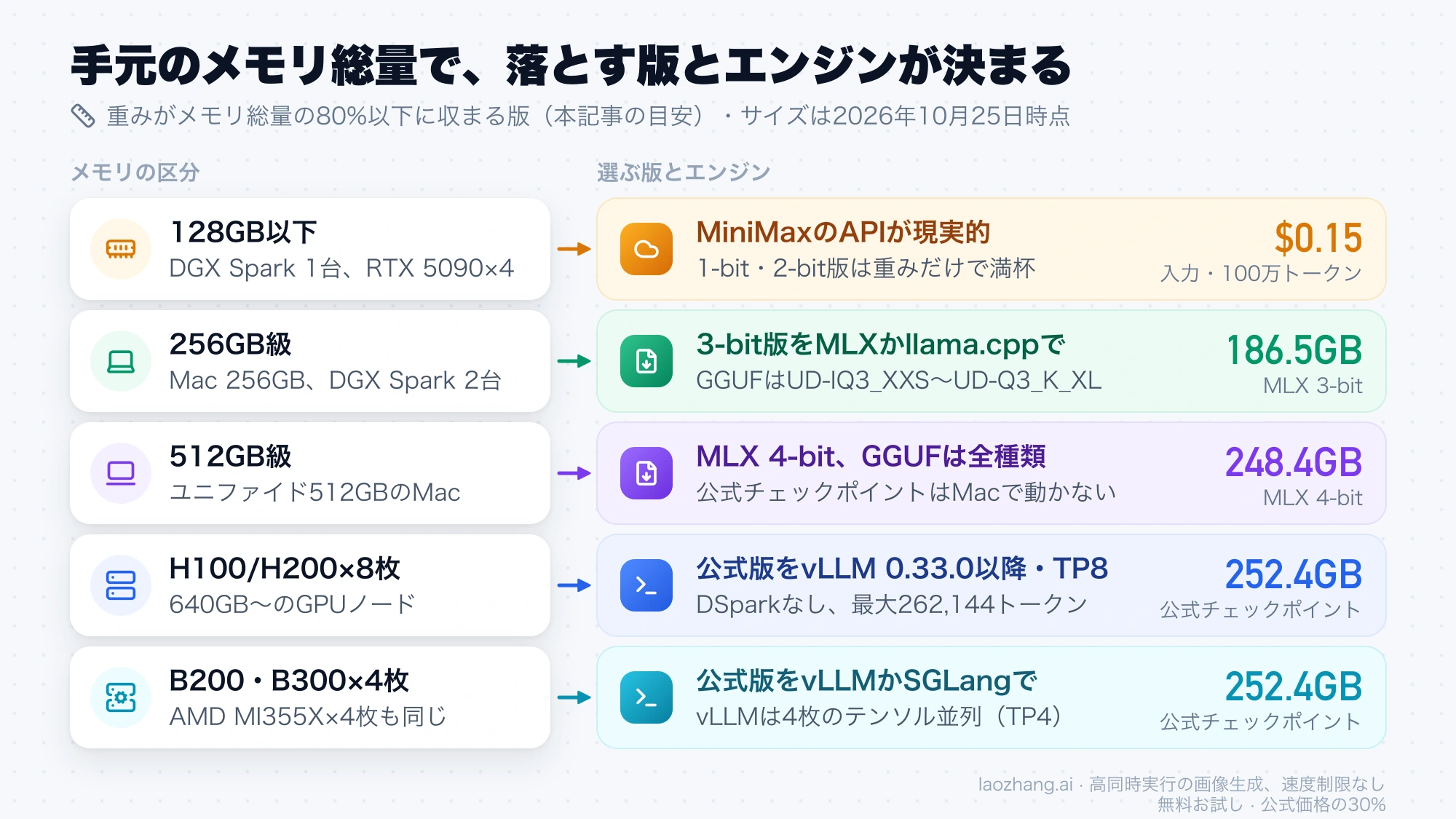The height and width of the screenshot is (819, 1456).
Task: Click the text Mac 256GB、DGX Spark 2台
Action: (x=336, y=381)
